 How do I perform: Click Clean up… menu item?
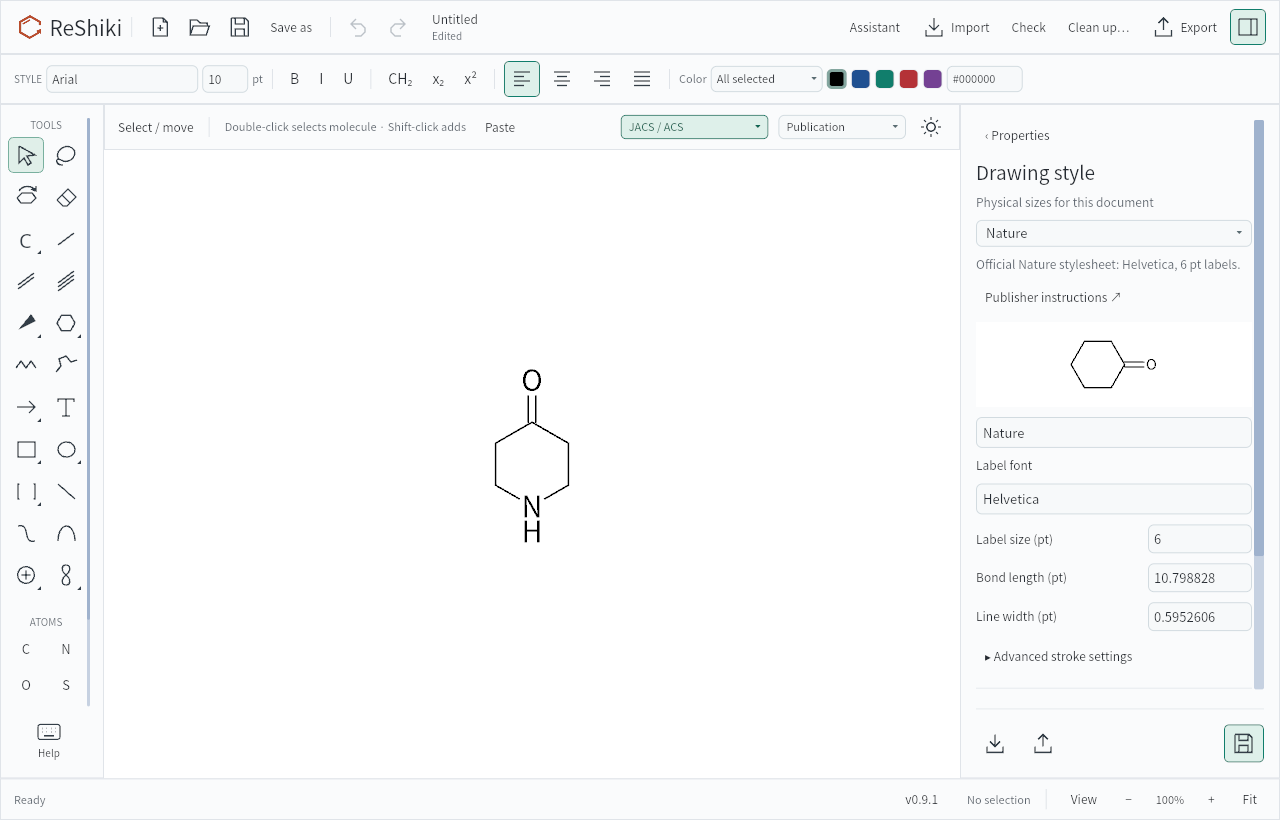click(1098, 27)
